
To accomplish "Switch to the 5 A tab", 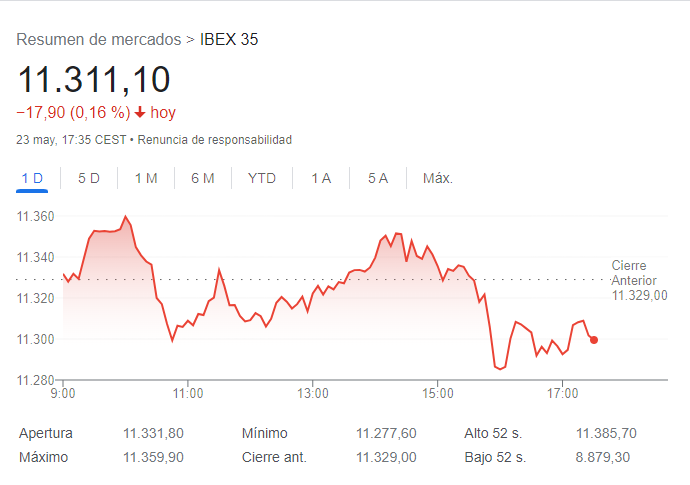I will click(x=377, y=179).
